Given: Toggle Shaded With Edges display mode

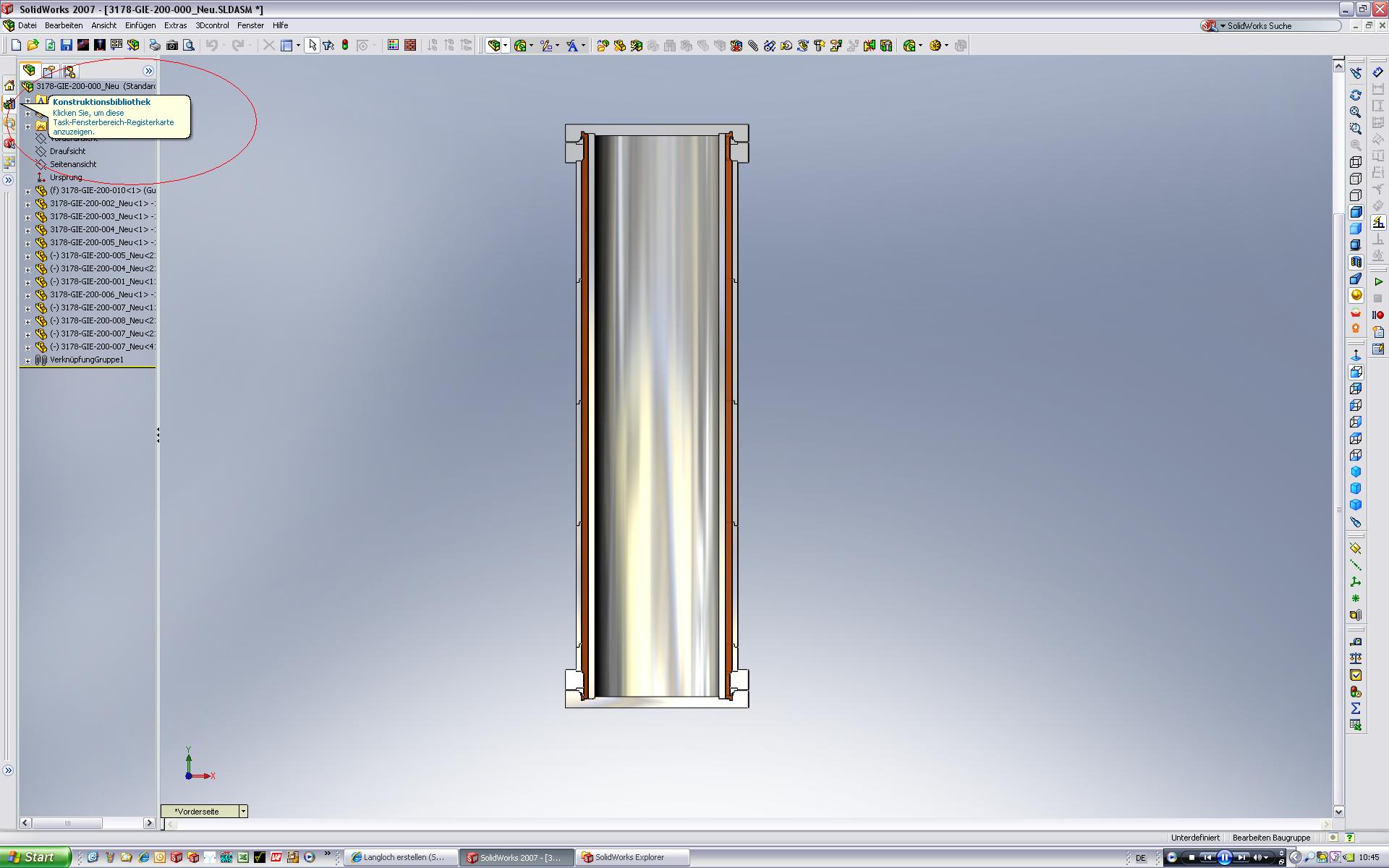Looking at the screenshot, I should click(1356, 212).
